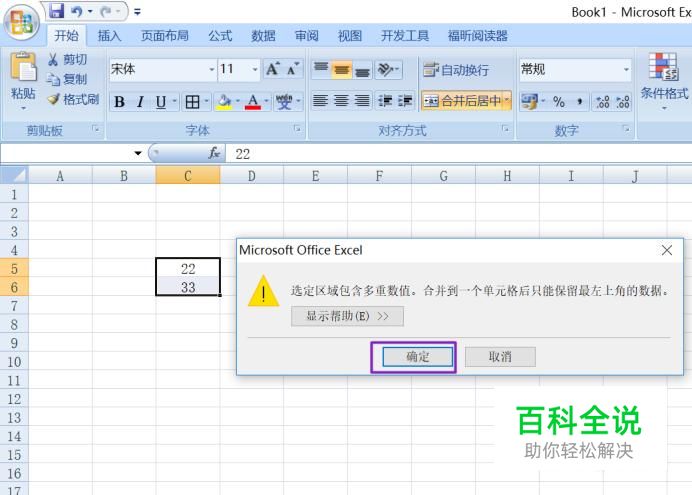Open the 字体 font dialog launcher

click(x=297, y=129)
